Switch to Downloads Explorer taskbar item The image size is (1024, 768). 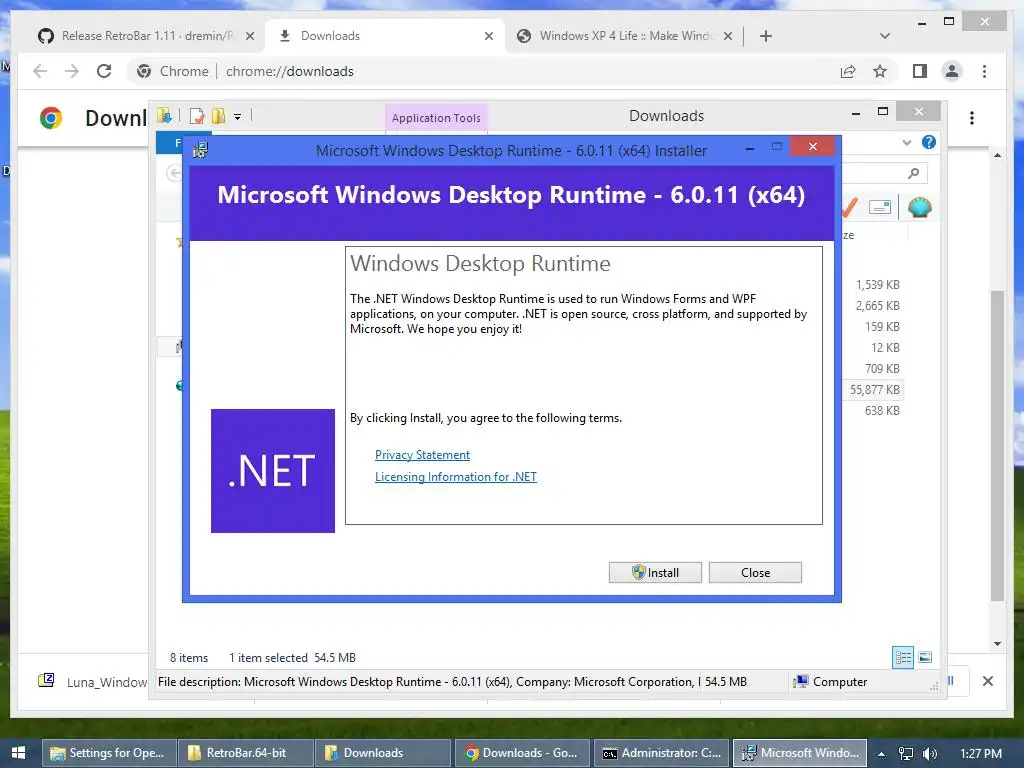(x=382, y=753)
